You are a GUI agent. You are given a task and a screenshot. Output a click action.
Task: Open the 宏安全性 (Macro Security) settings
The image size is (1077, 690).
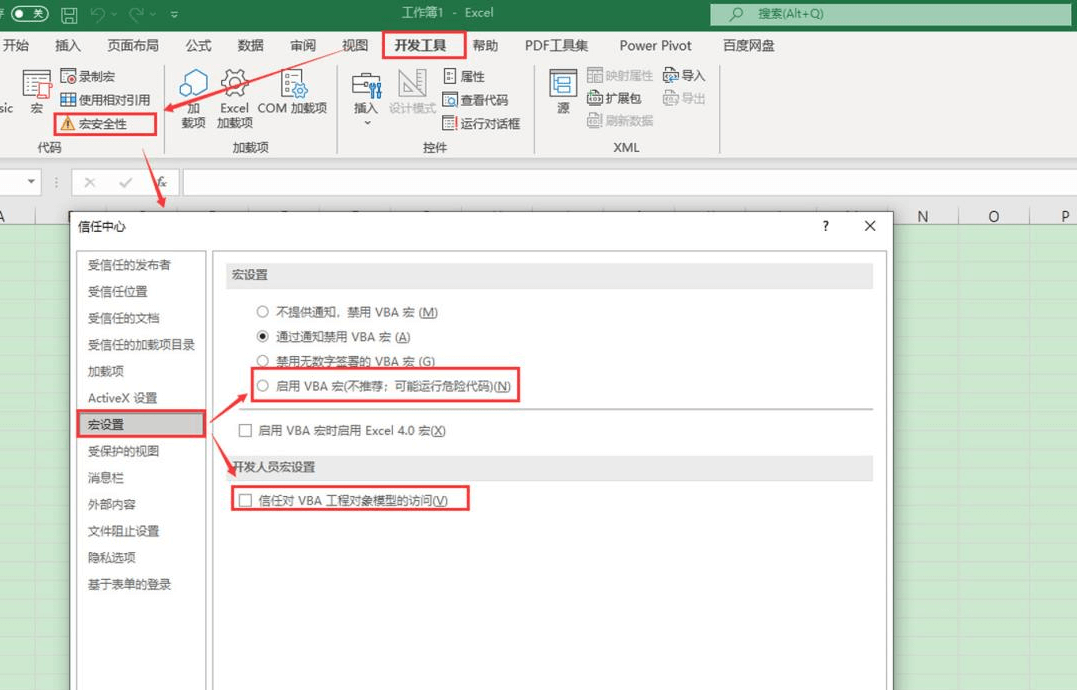95,124
